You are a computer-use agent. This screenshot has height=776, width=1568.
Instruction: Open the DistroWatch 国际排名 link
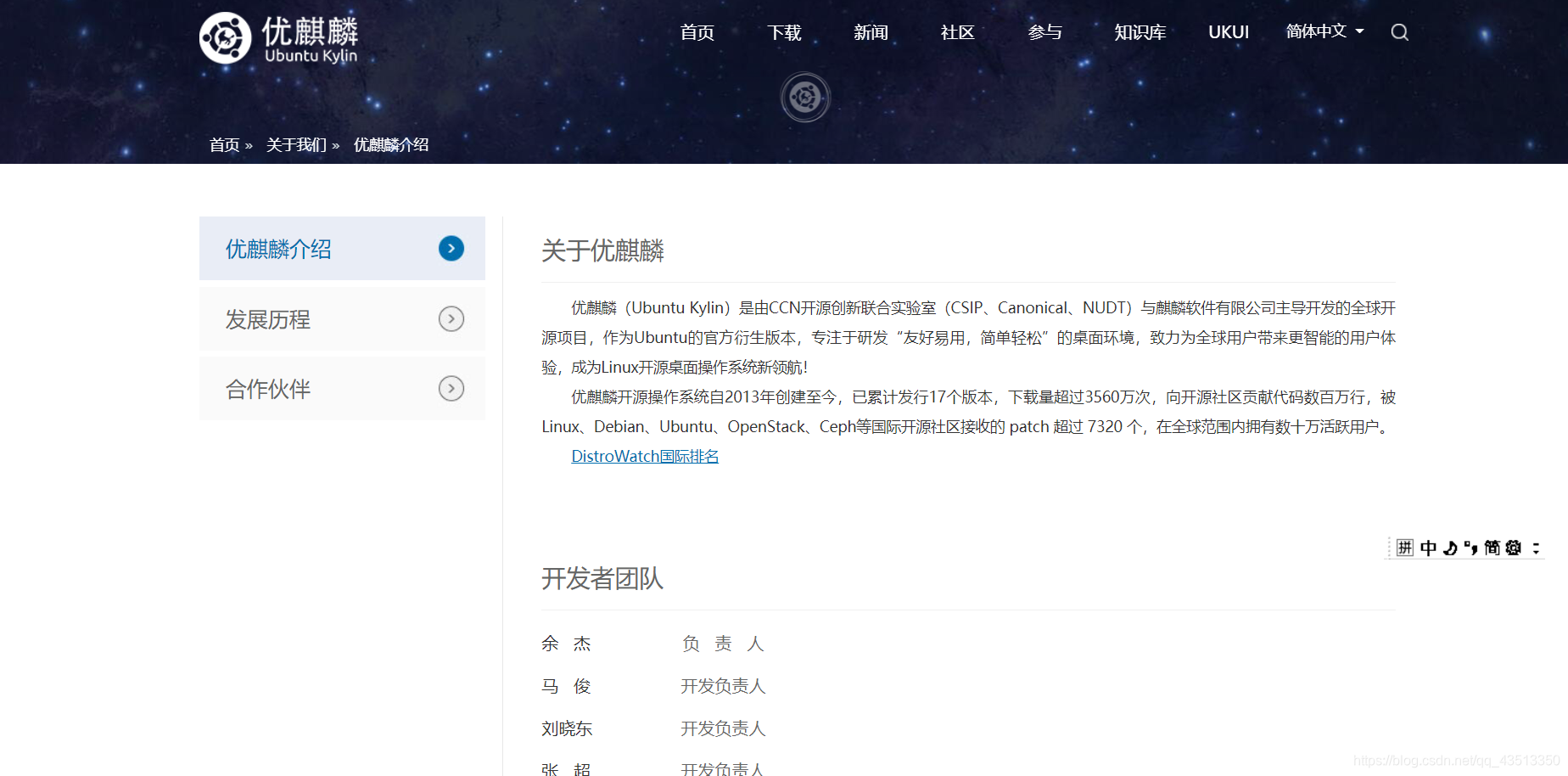coord(644,456)
